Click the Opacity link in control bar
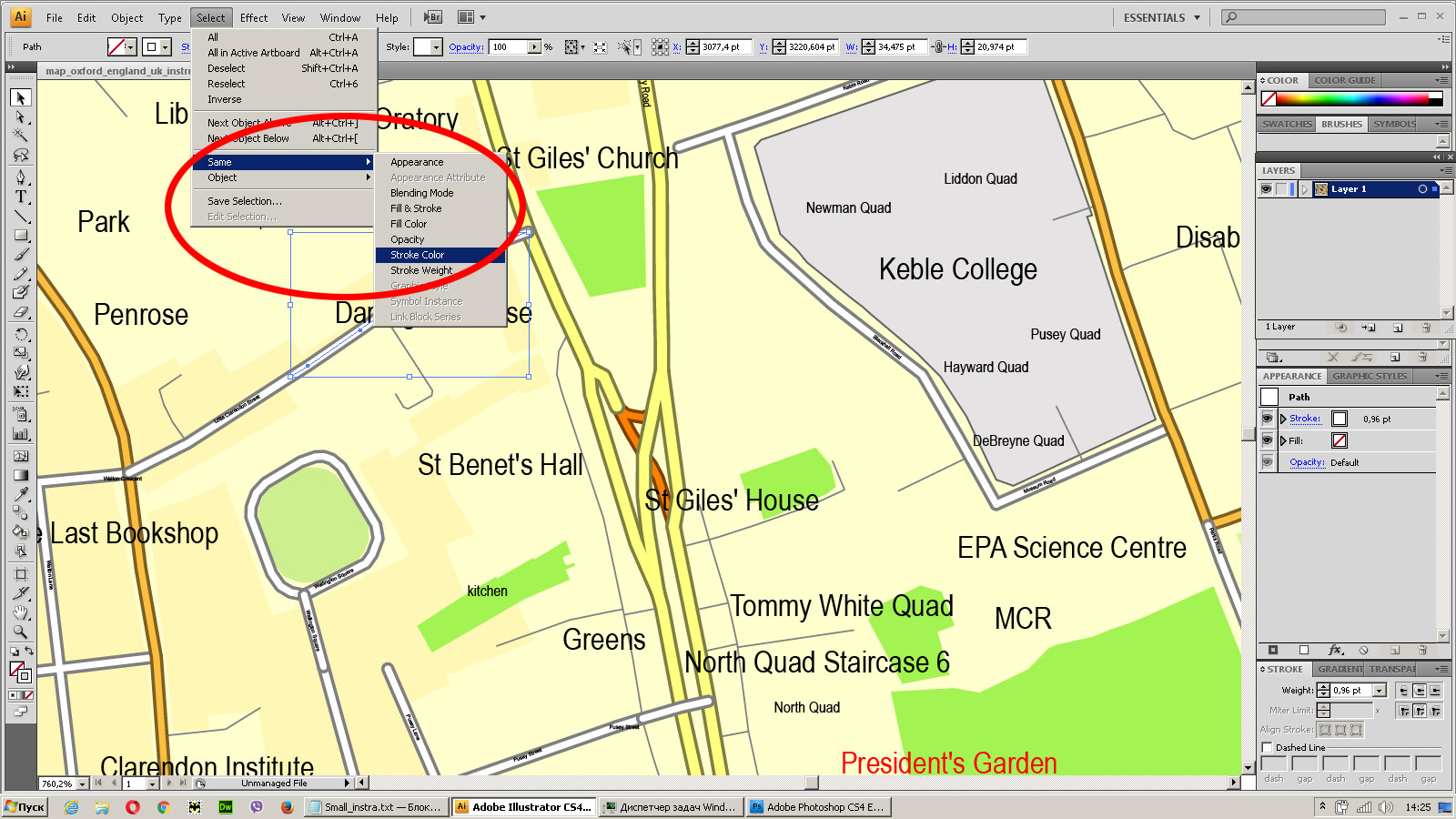1456x819 pixels. pos(466,47)
